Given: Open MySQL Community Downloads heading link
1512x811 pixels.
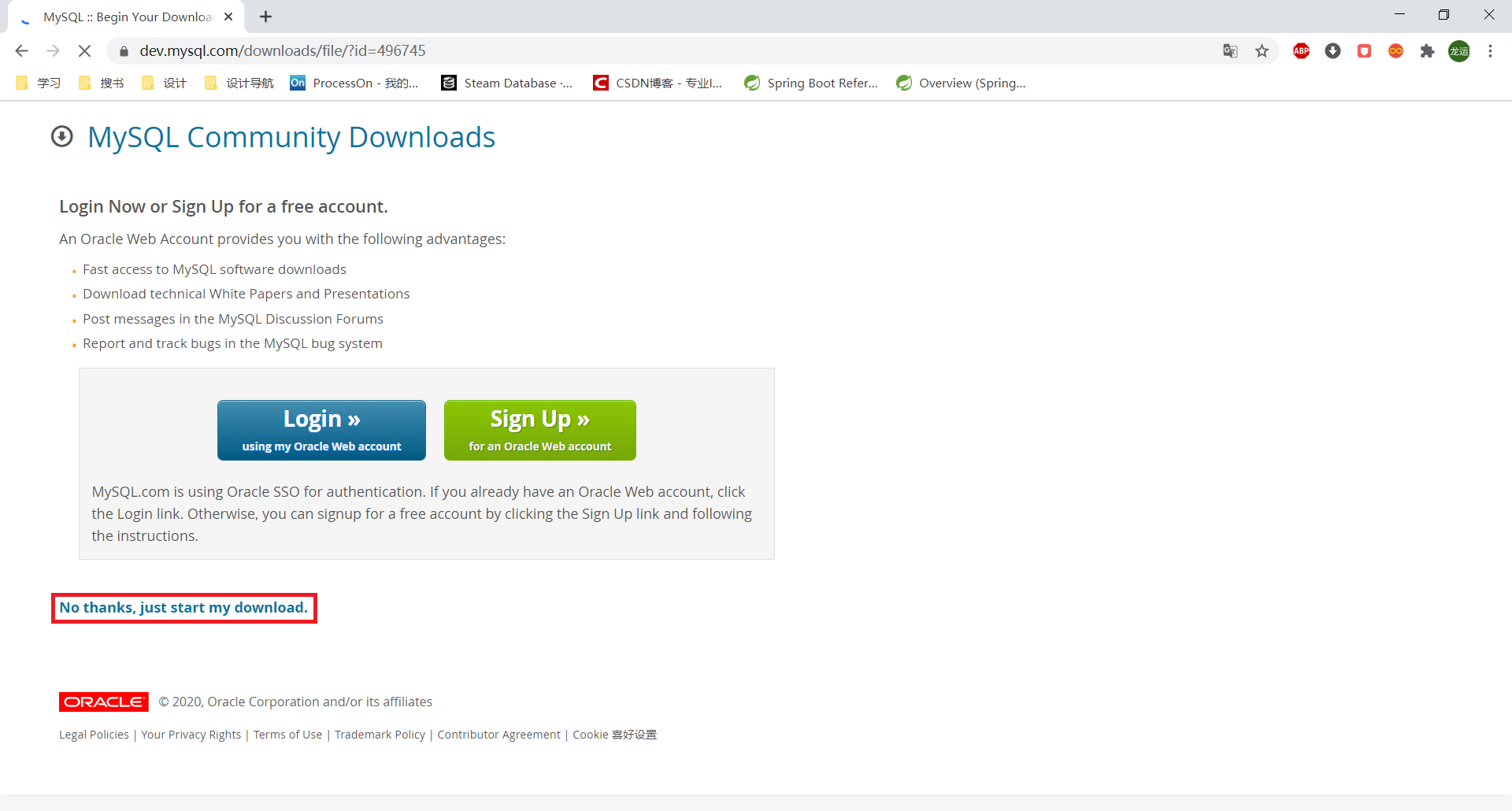Looking at the screenshot, I should 291,138.
